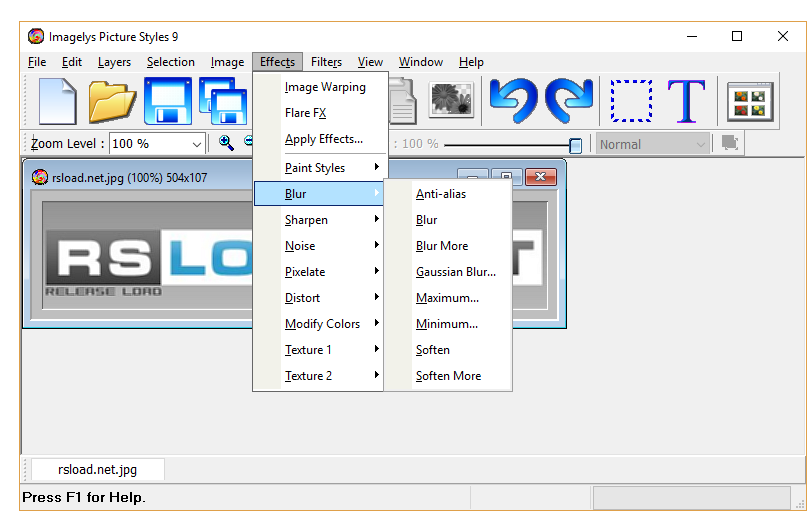This screenshot has width=812, height=522.
Task: Open the Selection menu
Action: [x=170, y=62]
